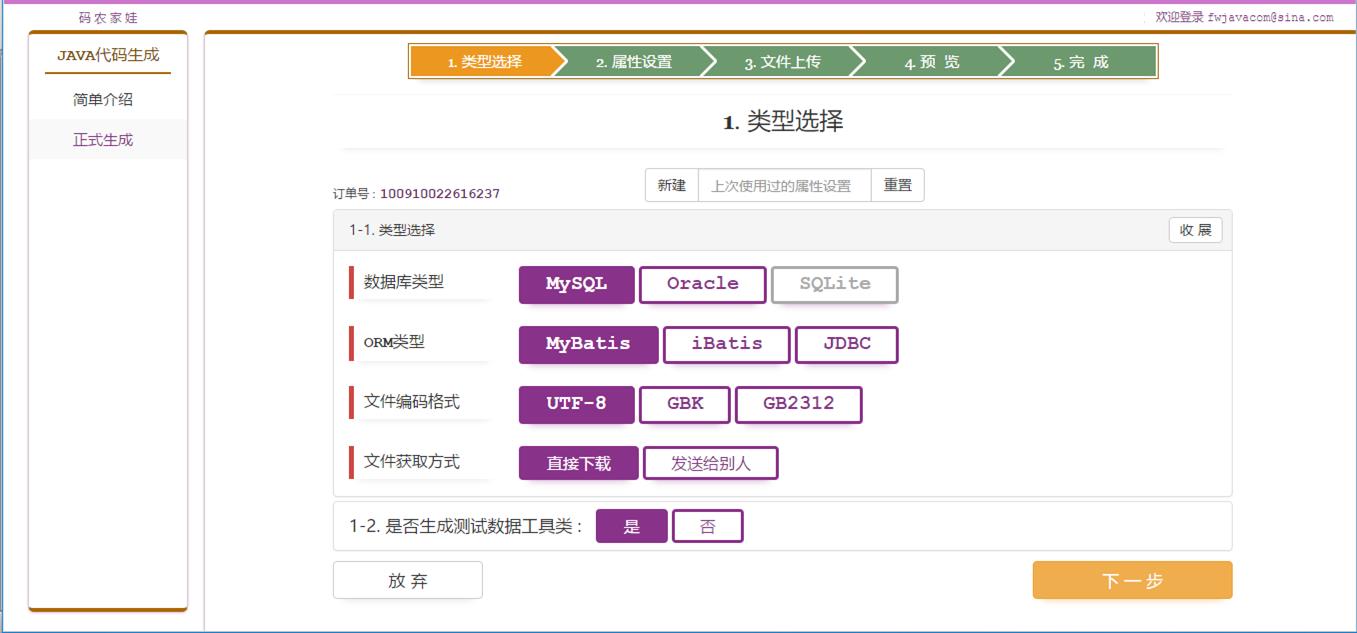The image size is (1357, 633).
Task: Choose UTF-8 file encoding
Action: coord(576,404)
